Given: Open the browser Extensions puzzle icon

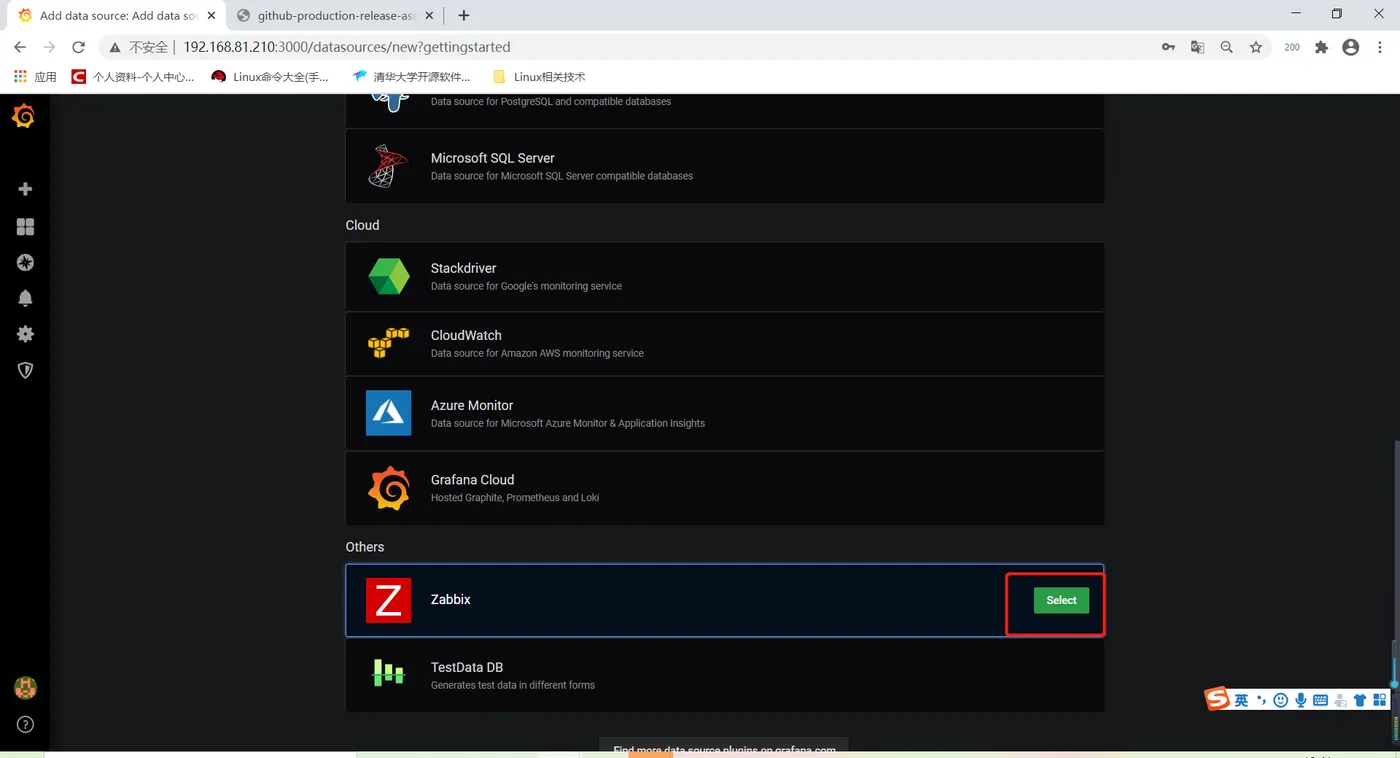Looking at the screenshot, I should (1321, 47).
